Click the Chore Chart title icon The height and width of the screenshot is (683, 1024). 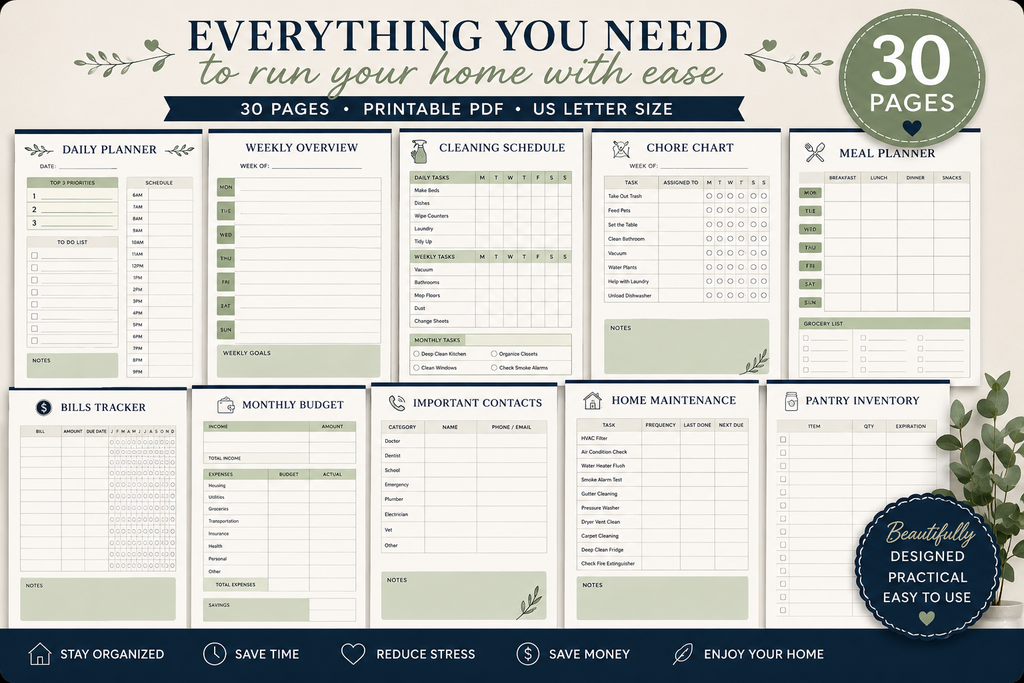[620, 149]
